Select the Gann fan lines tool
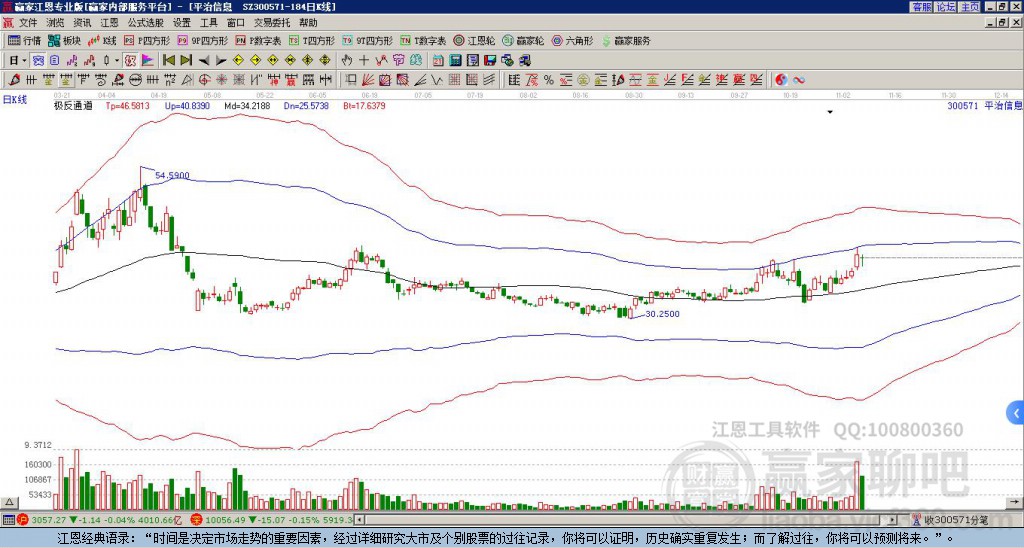The width and height of the screenshot is (1024, 548). (x=368, y=80)
